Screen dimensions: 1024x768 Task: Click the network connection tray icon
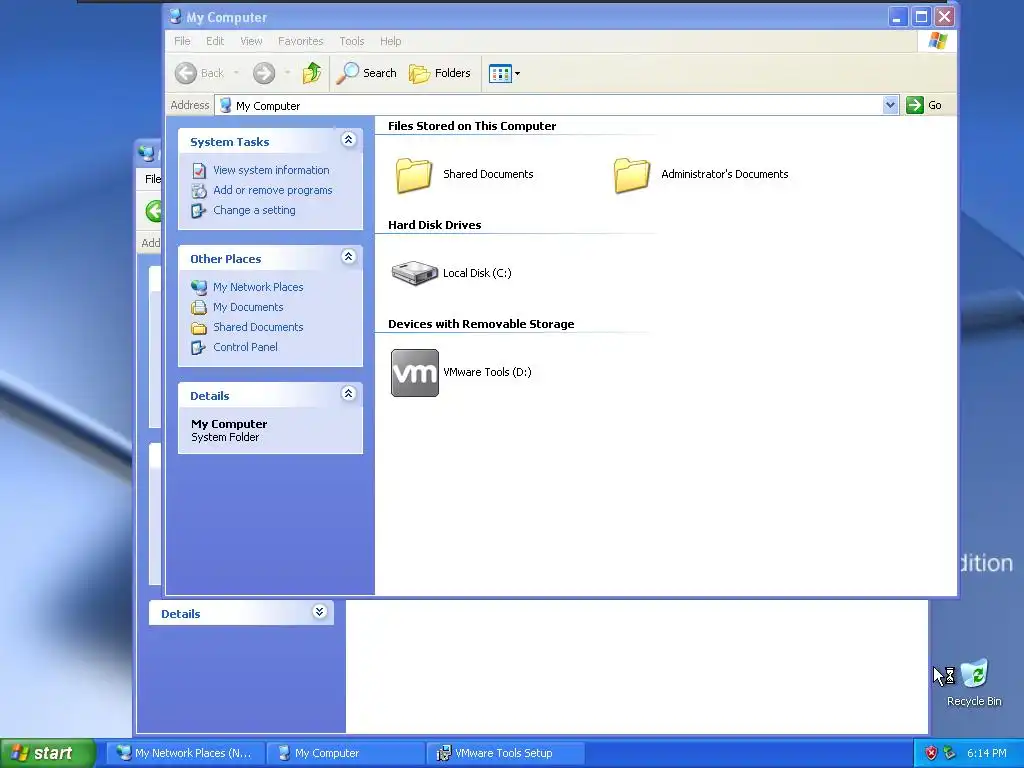pyautogui.click(x=950, y=753)
